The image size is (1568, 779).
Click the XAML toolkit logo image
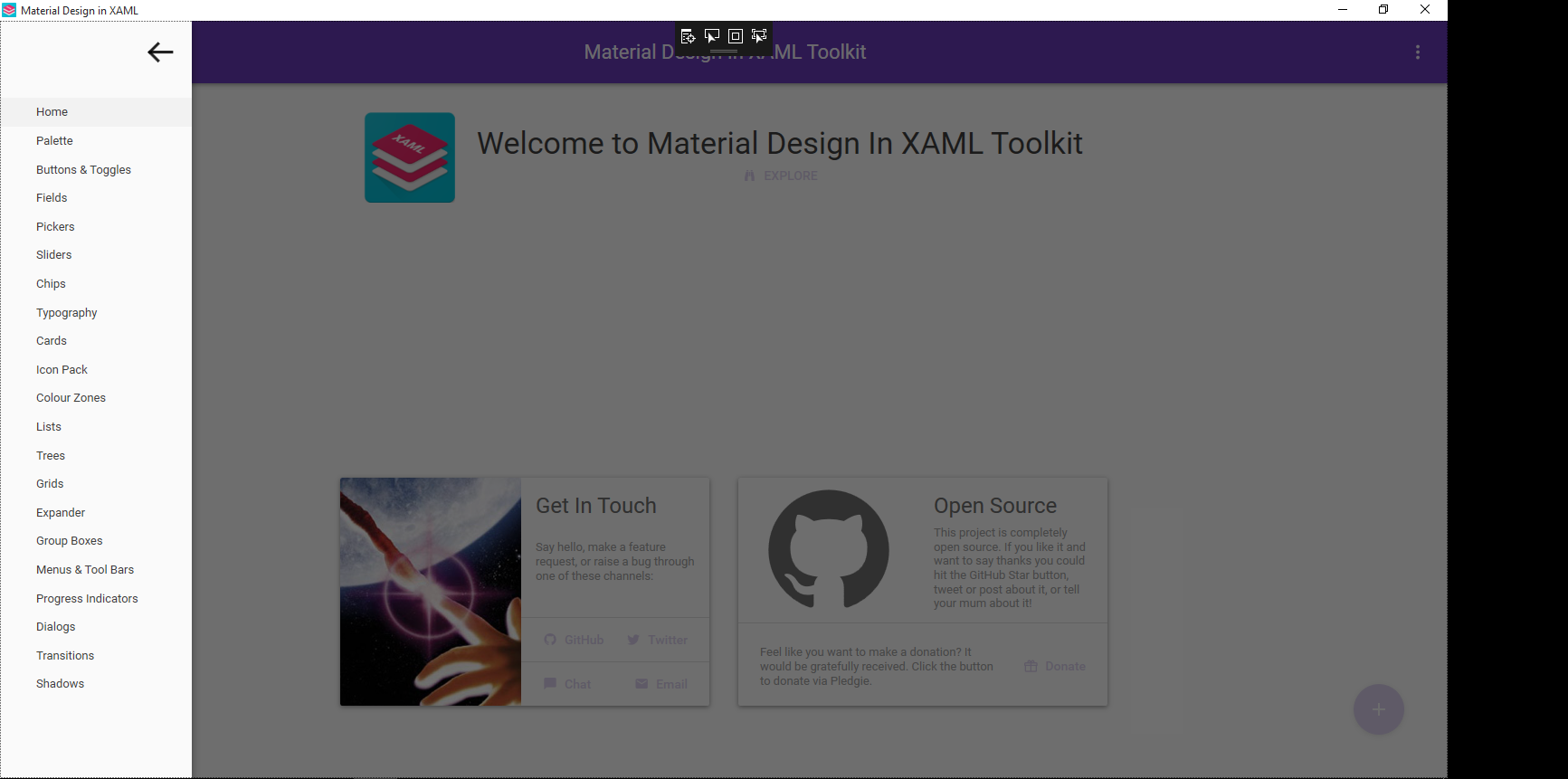point(410,157)
